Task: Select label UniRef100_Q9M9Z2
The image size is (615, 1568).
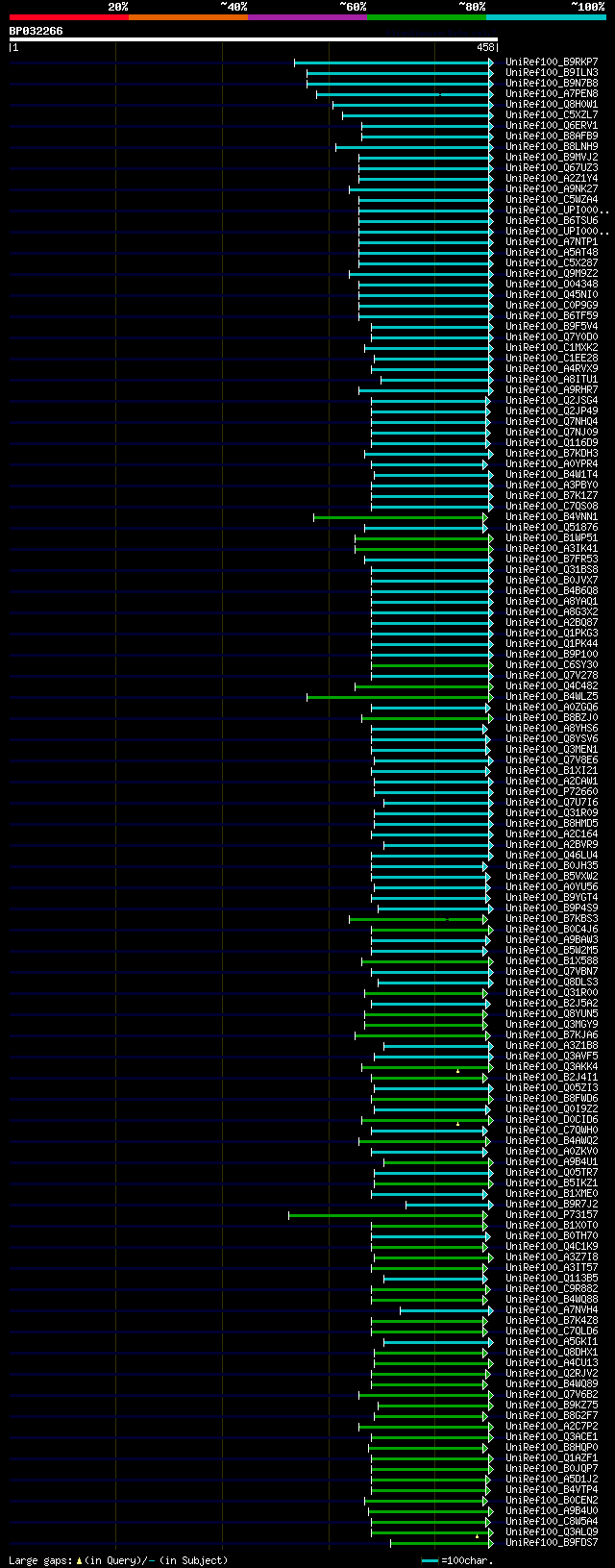Action: pos(552,273)
